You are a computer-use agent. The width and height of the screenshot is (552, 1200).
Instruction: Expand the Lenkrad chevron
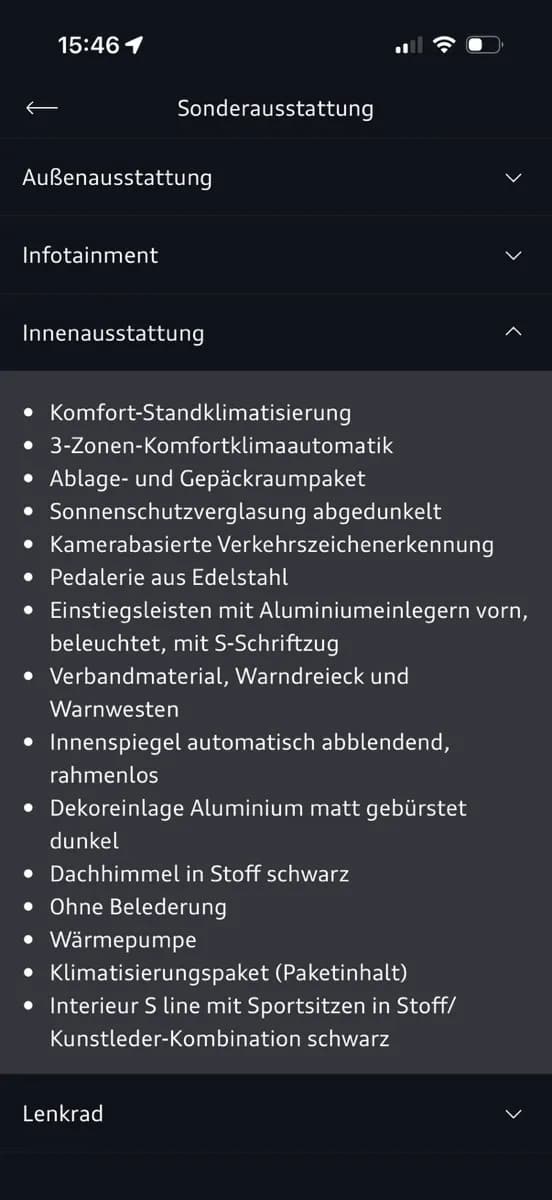coord(514,1114)
